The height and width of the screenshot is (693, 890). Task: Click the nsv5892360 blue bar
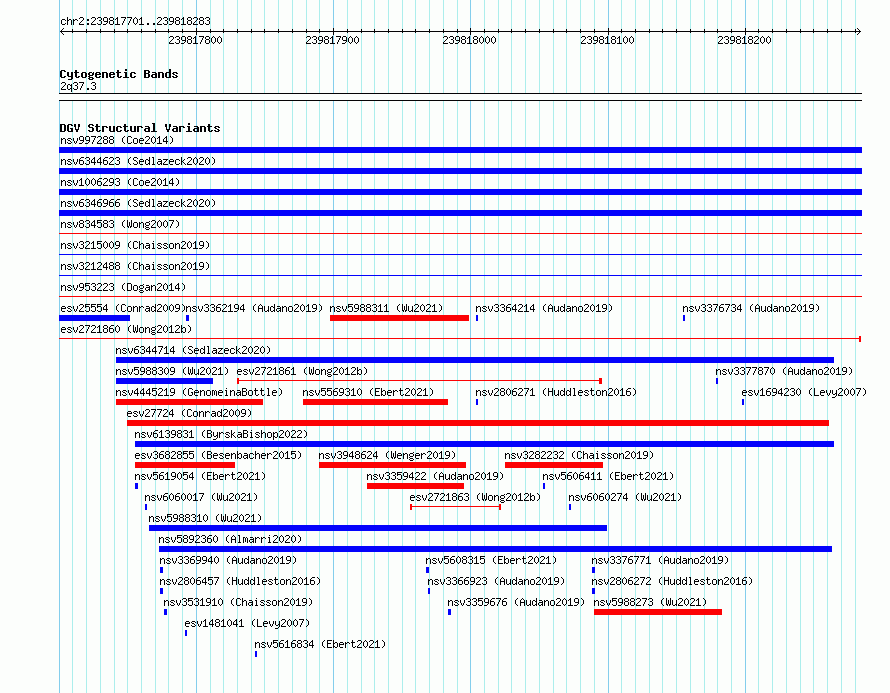coord(496,549)
